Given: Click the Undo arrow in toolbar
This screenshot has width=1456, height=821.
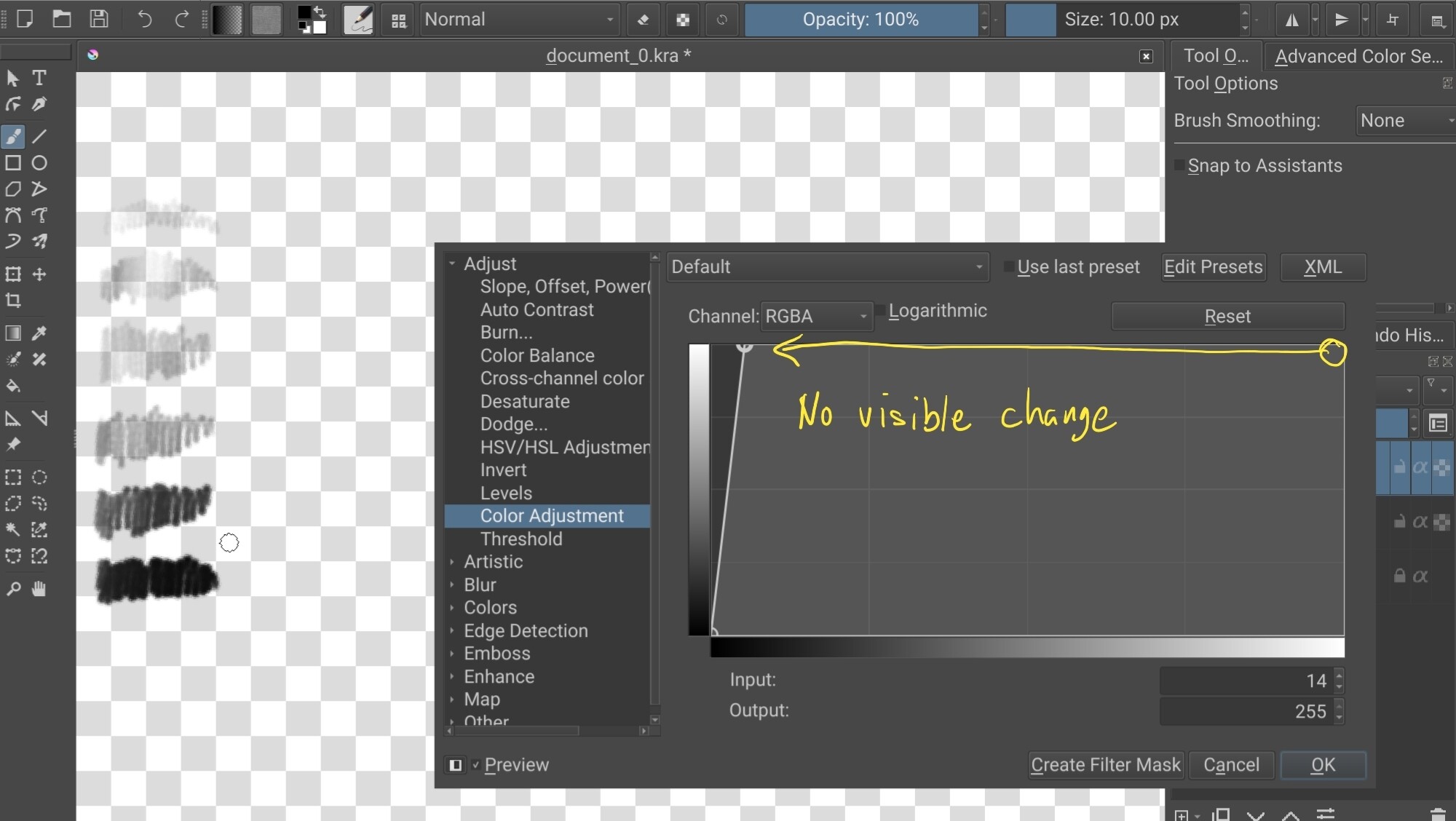Looking at the screenshot, I should point(144,20).
